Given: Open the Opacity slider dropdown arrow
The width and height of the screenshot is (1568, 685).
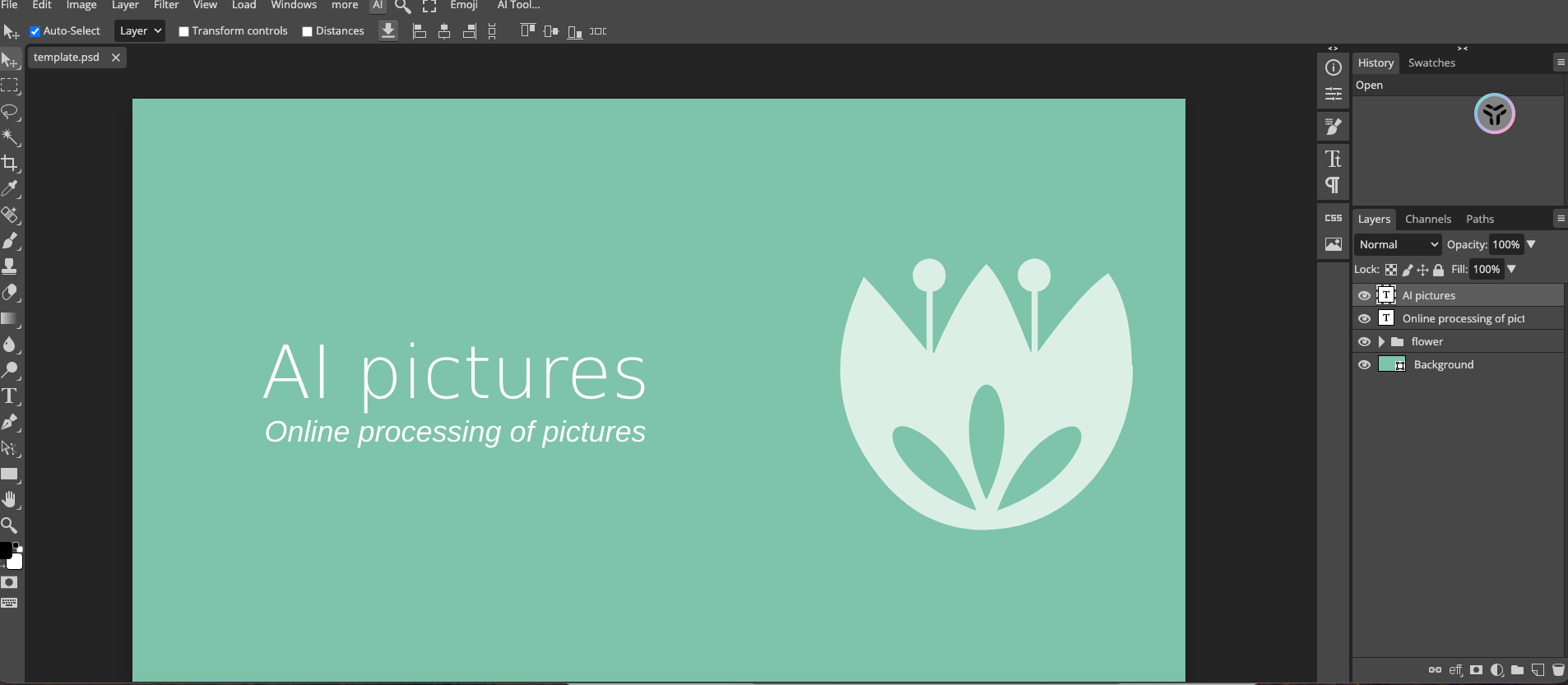Looking at the screenshot, I should tap(1531, 244).
